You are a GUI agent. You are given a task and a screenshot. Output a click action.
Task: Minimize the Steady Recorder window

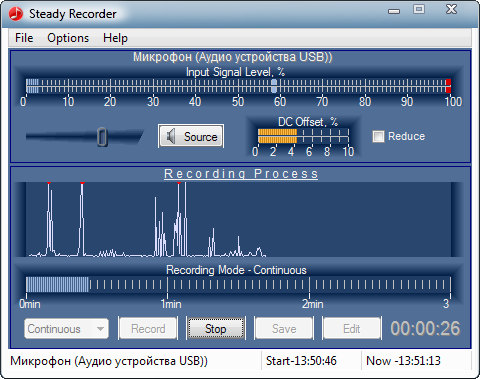pyautogui.click(x=394, y=11)
